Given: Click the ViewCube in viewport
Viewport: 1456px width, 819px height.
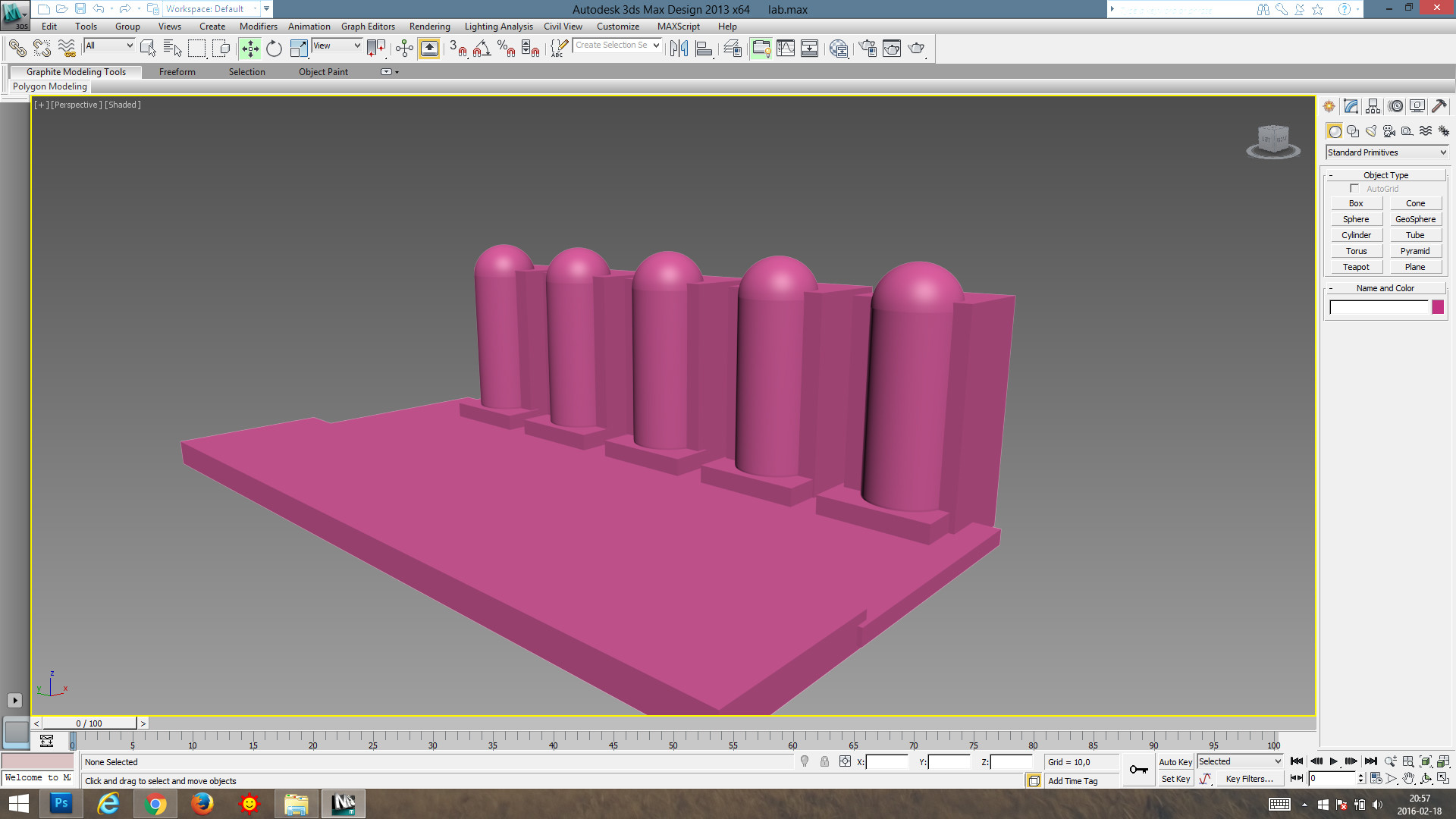Looking at the screenshot, I should coord(1273,141).
